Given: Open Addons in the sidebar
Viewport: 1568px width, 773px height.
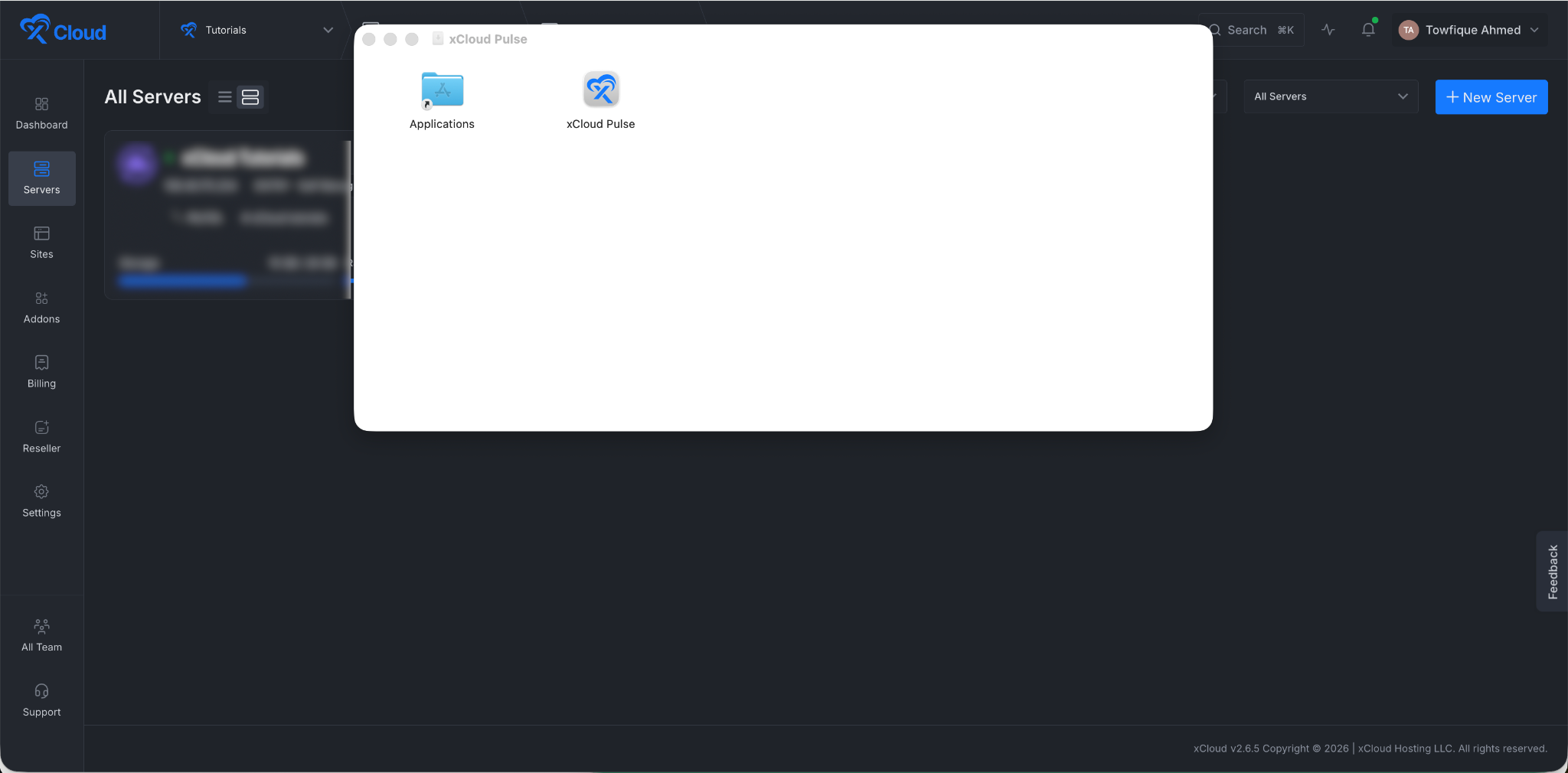Looking at the screenshot, I should pos(41,308).
